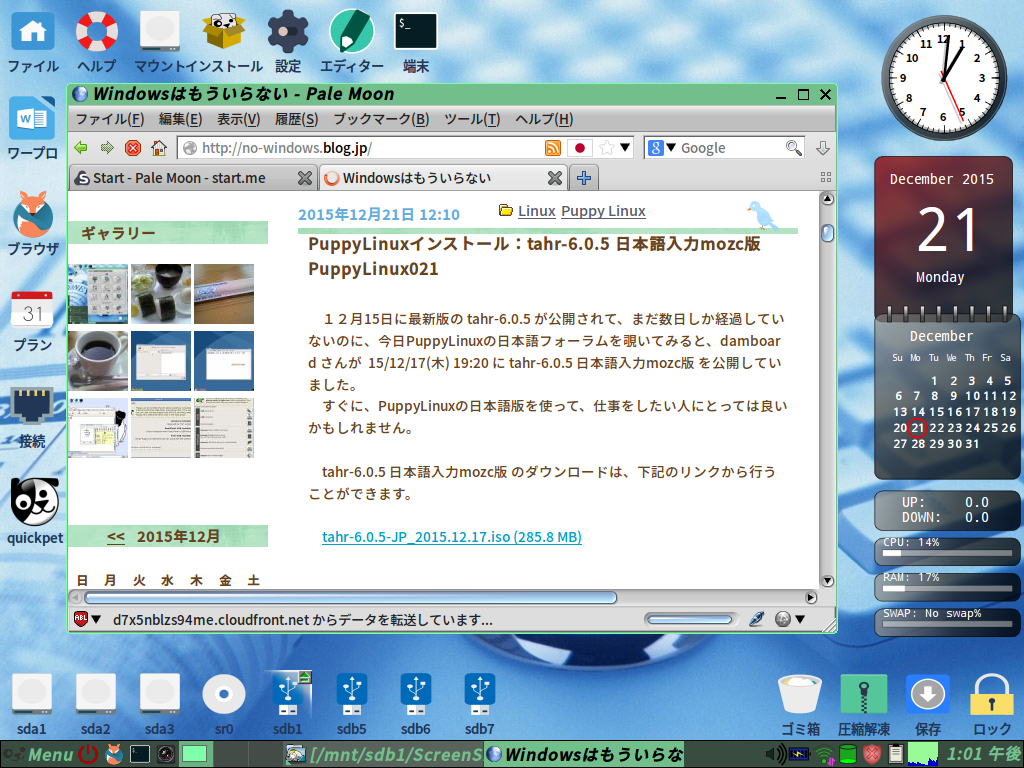Screen dimensions: 1024x768
Task: Open the ファイル(F) menu
Action: pyautogui.click(x=110, y=119)
